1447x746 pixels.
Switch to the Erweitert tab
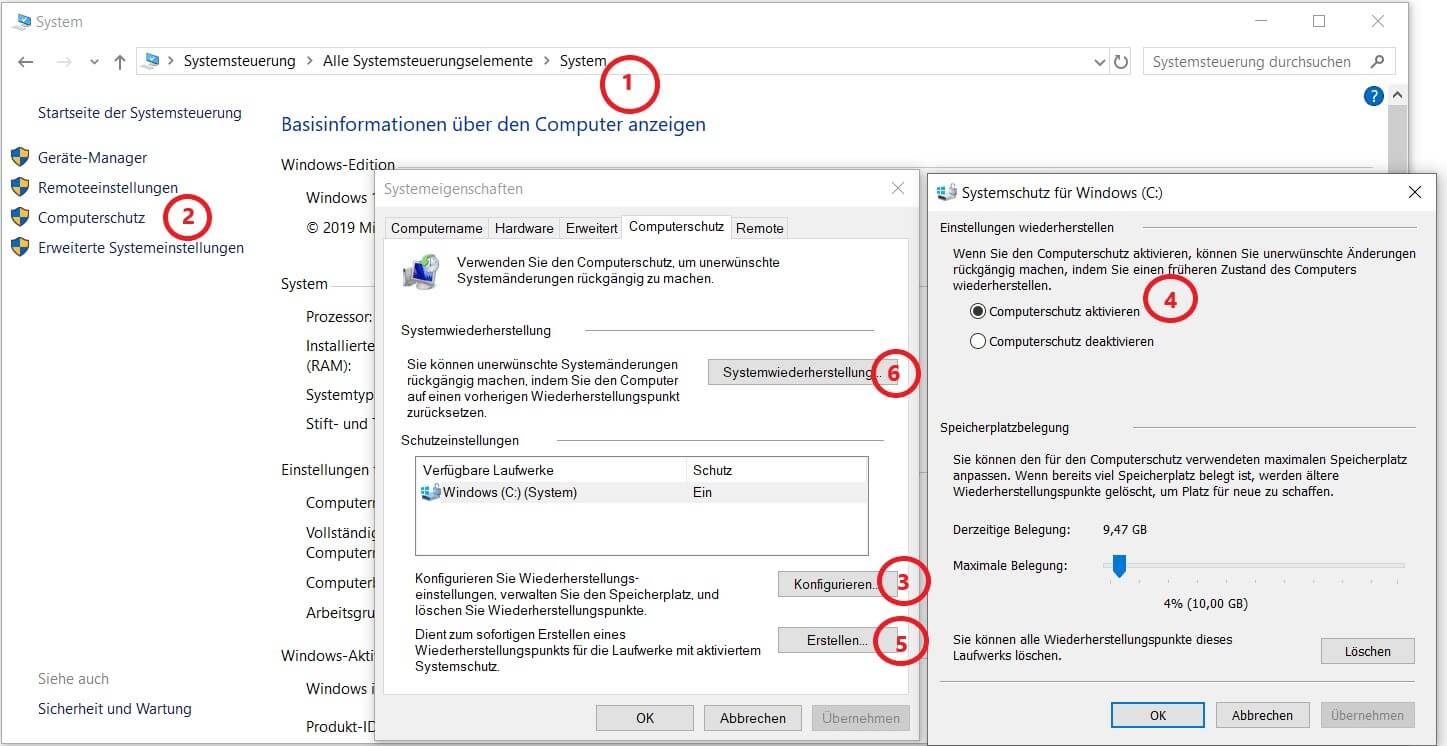pos(591,228)
